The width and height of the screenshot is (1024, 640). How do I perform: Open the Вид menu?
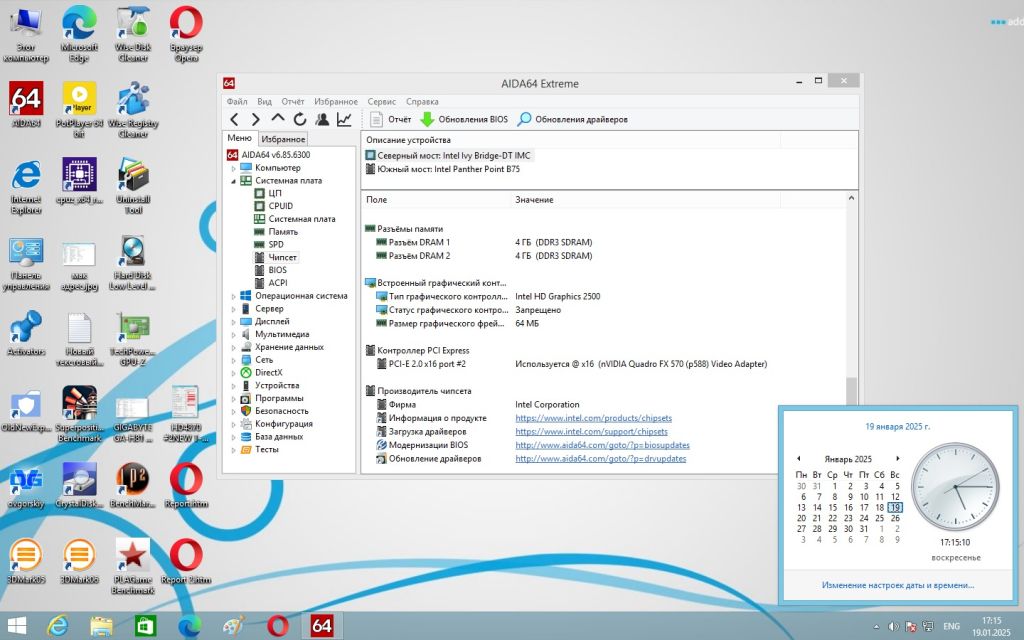coord(264,102)
